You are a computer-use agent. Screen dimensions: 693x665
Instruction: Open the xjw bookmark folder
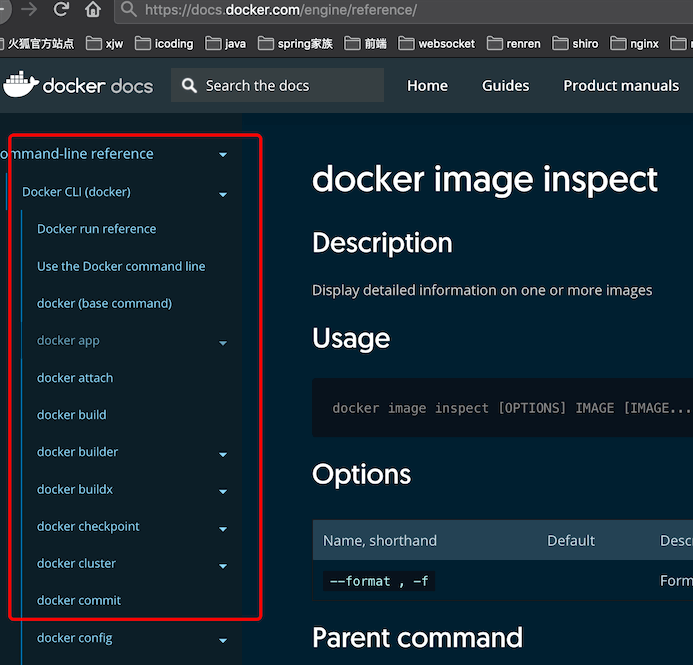[x=104, y=43]
